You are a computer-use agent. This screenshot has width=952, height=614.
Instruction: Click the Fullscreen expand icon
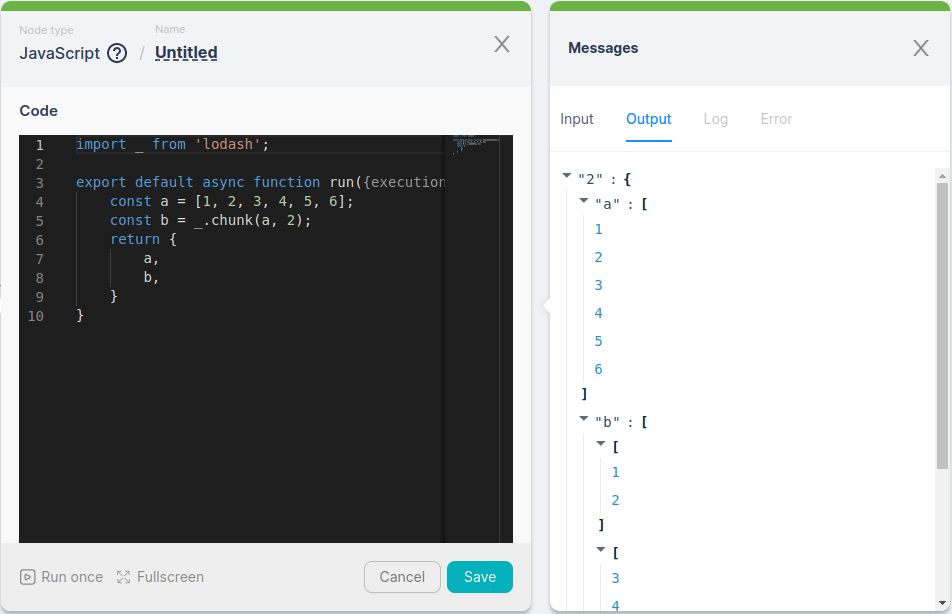tap(122, 577)
